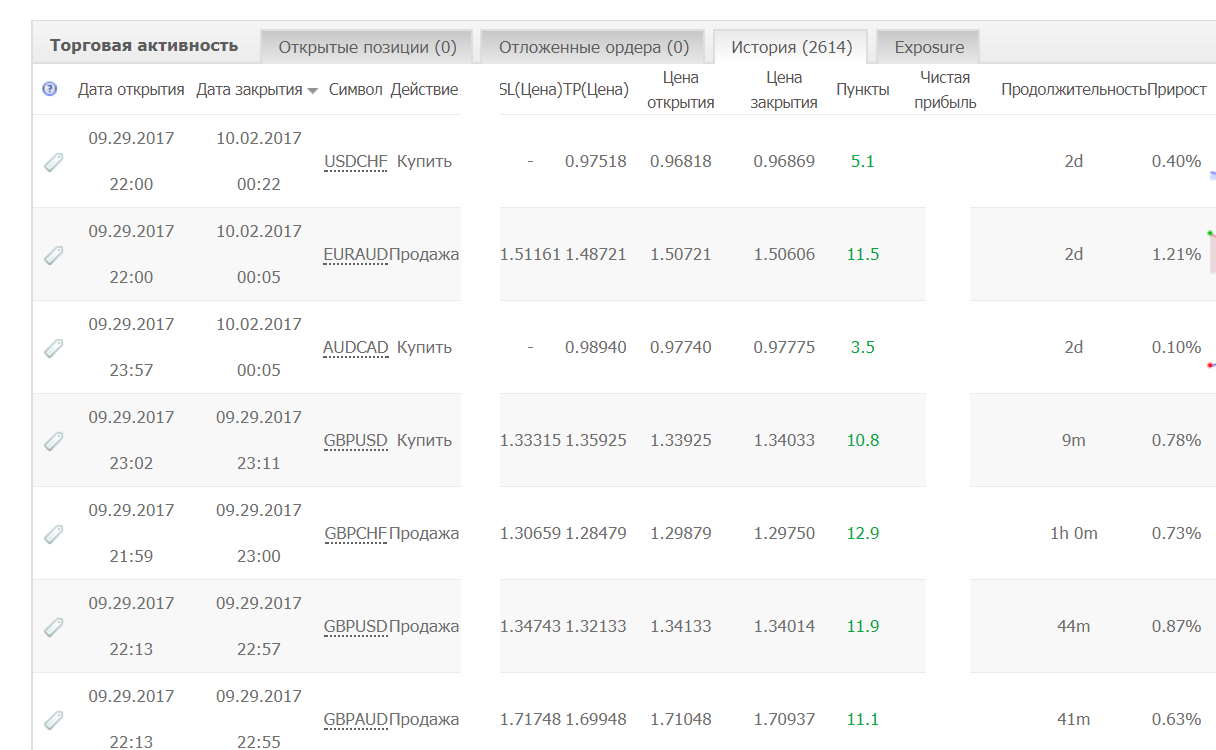Sort by Продолжительность column header
1216x750 pixels.
[1074, 89]
